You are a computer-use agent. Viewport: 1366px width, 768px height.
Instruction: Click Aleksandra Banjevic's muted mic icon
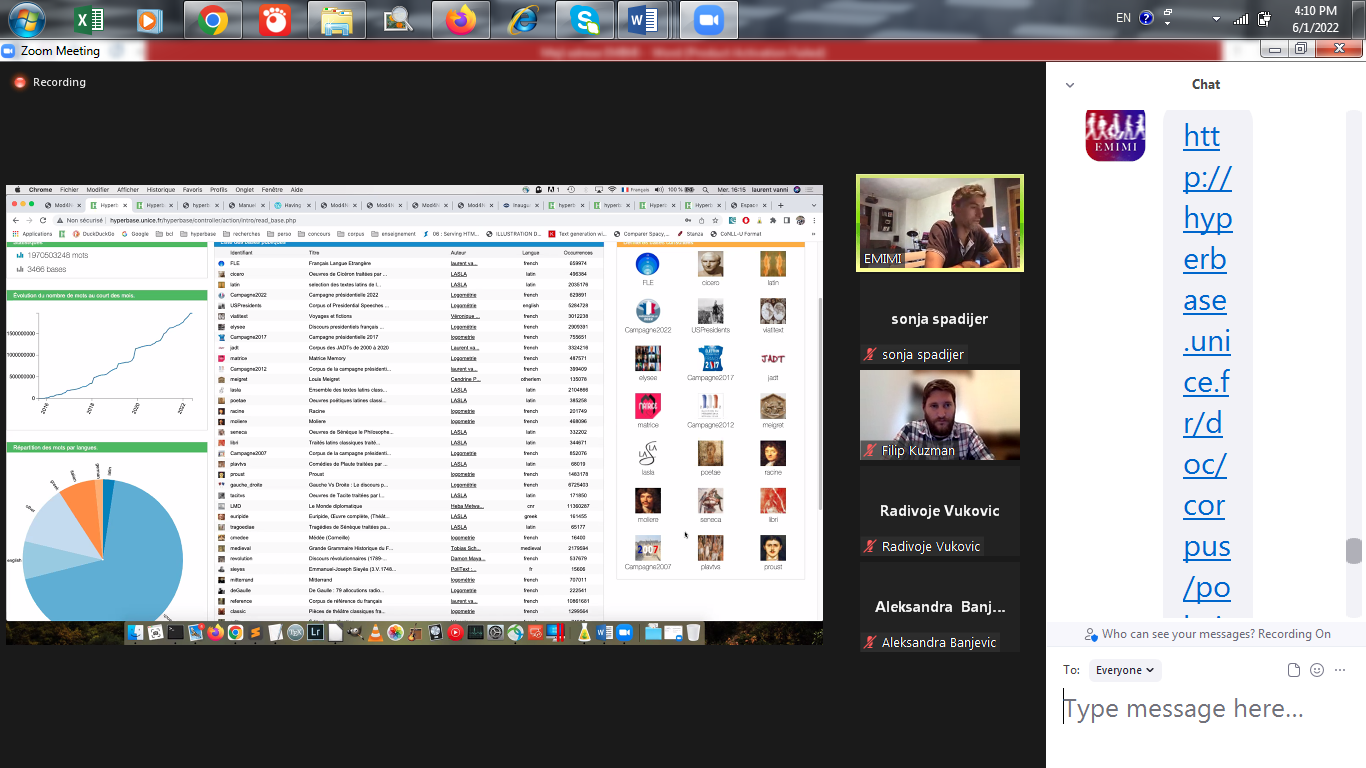[871, 643]
